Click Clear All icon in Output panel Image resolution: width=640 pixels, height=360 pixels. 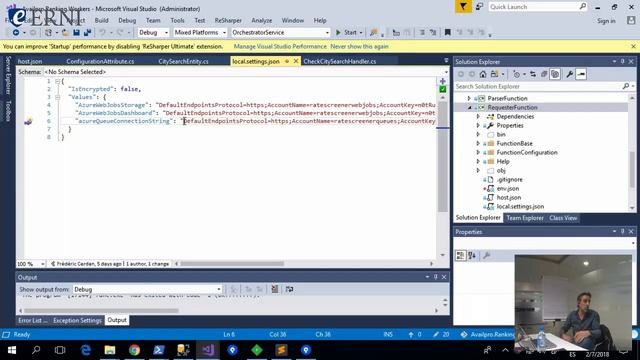pyautogui.click(x=275, y=289)
